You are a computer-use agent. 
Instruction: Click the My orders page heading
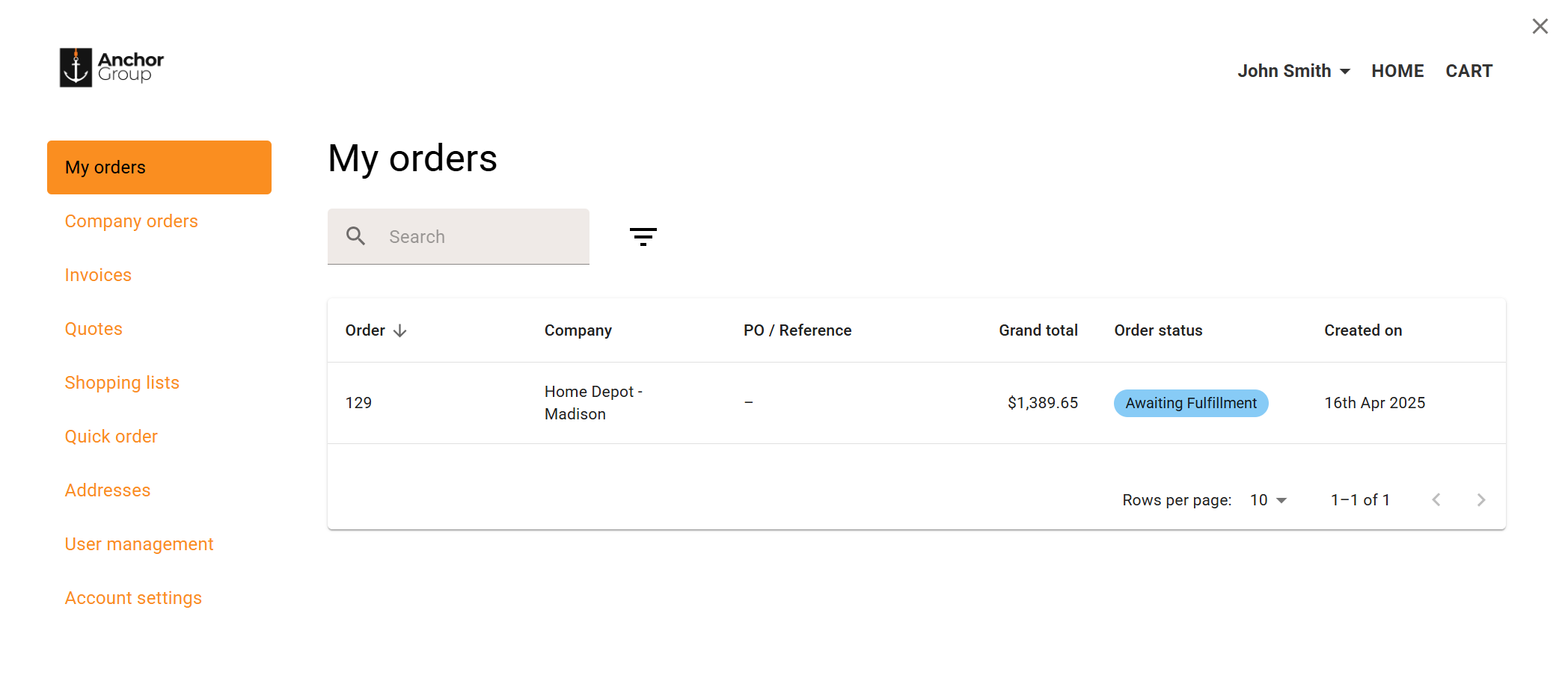(x=413, y=159)
